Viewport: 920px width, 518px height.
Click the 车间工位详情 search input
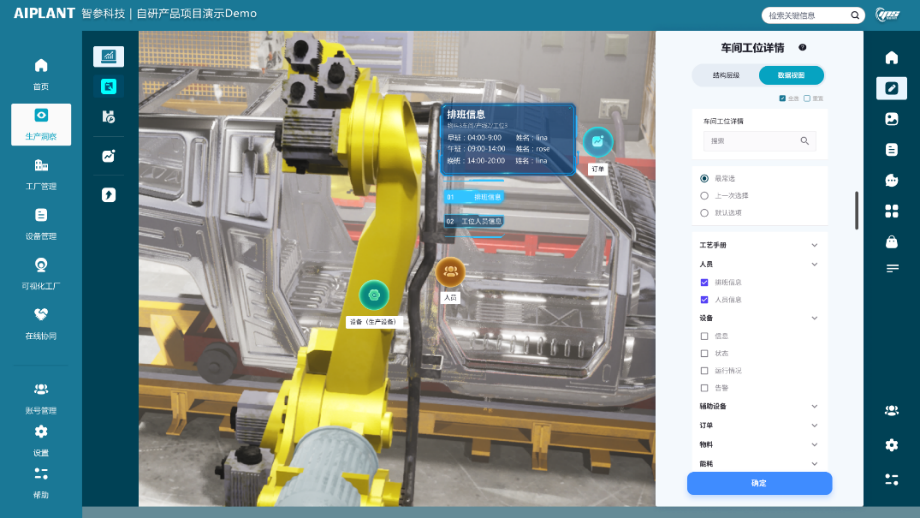tap(759, 141)
